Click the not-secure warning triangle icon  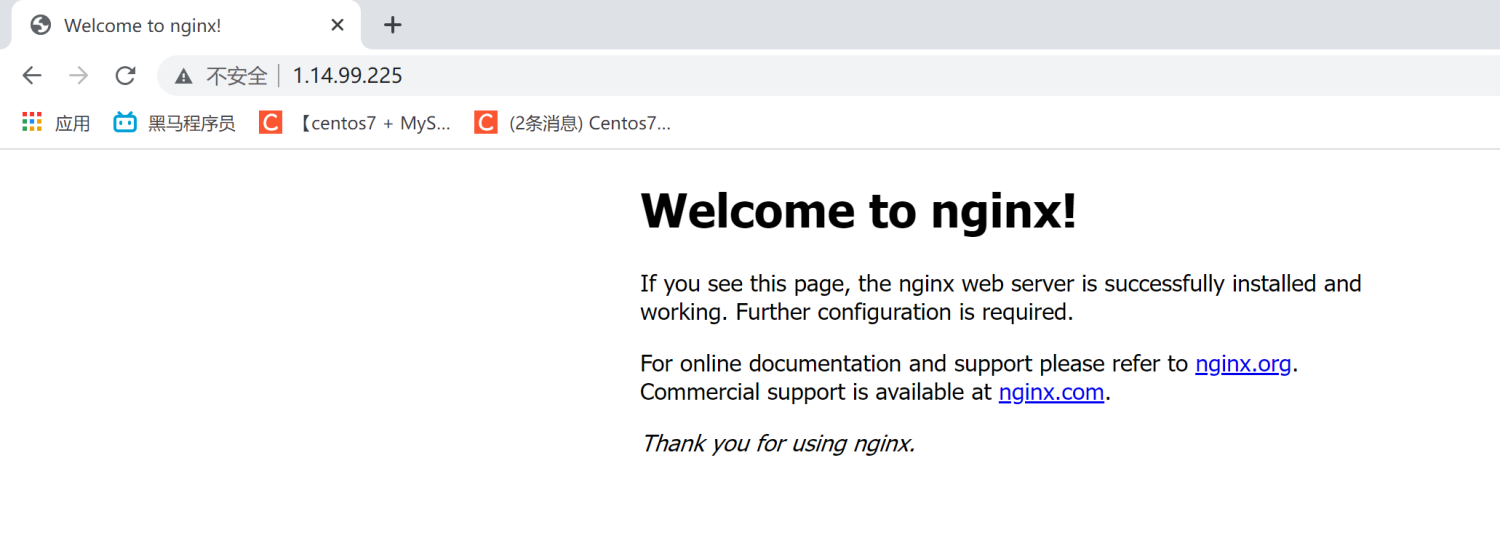[x=183, y=75]
